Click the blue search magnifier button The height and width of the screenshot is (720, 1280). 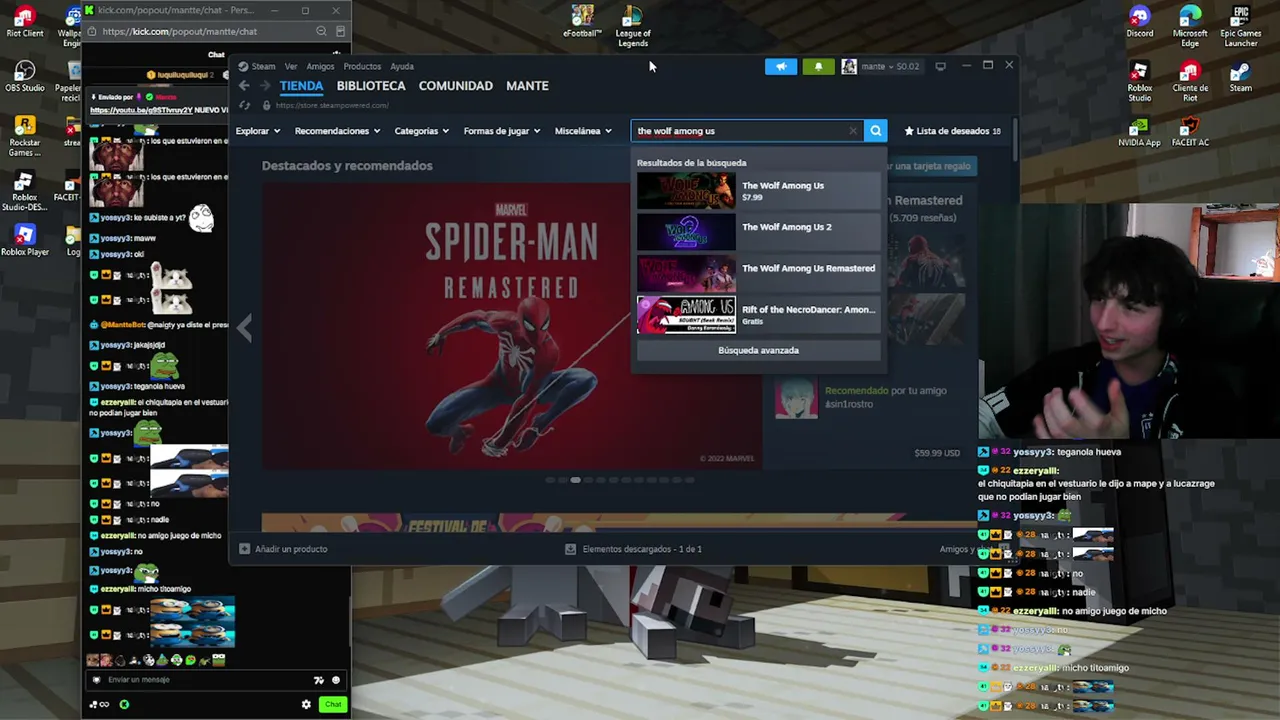[875, 131]
